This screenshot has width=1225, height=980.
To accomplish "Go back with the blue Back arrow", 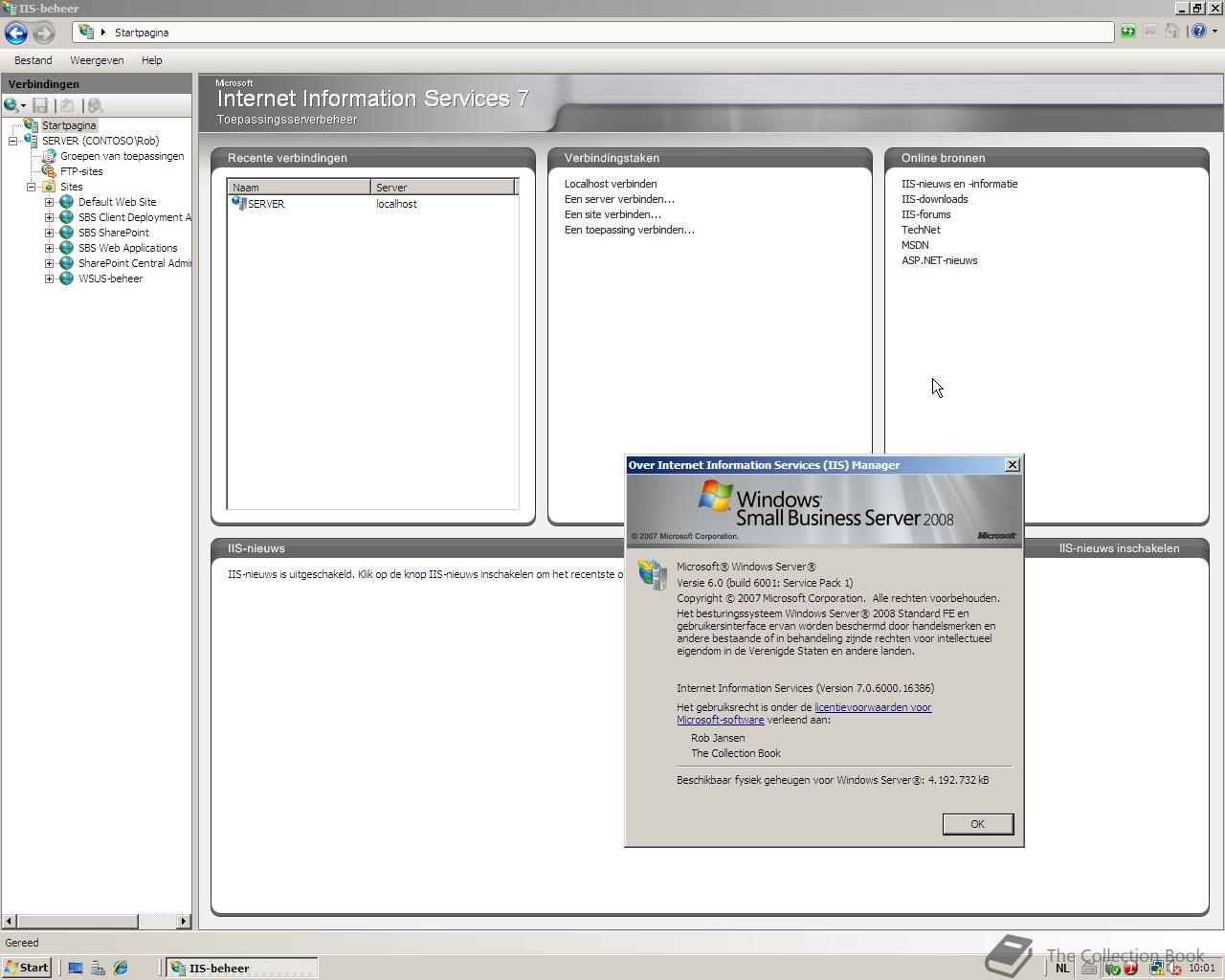I will point(15,33).
